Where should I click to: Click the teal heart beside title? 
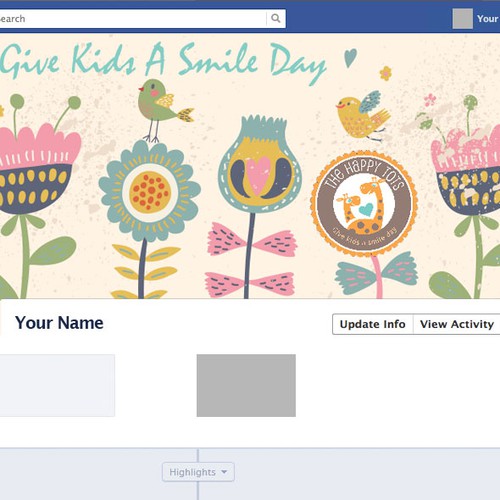tap(350, 58)
